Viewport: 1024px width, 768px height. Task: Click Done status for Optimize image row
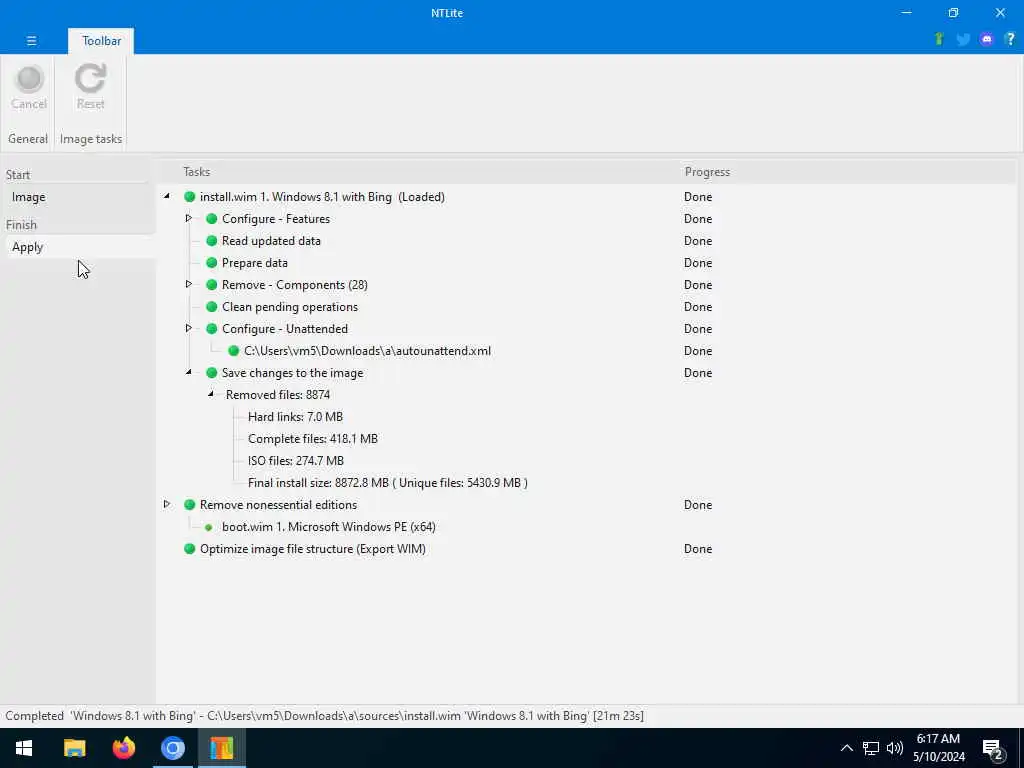pyautogui.click(x=697, y=549)
